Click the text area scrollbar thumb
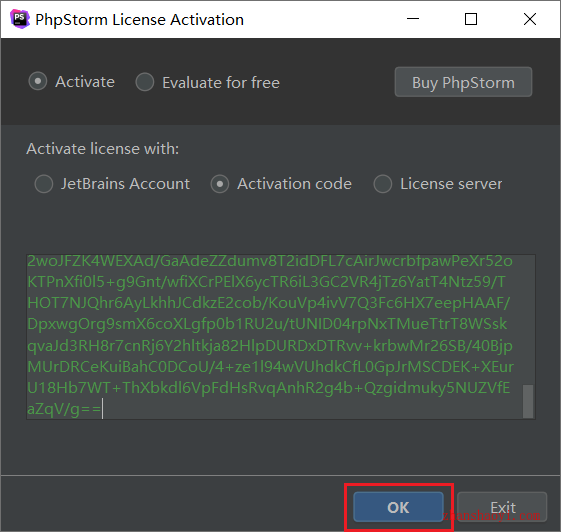 [528, 401]
